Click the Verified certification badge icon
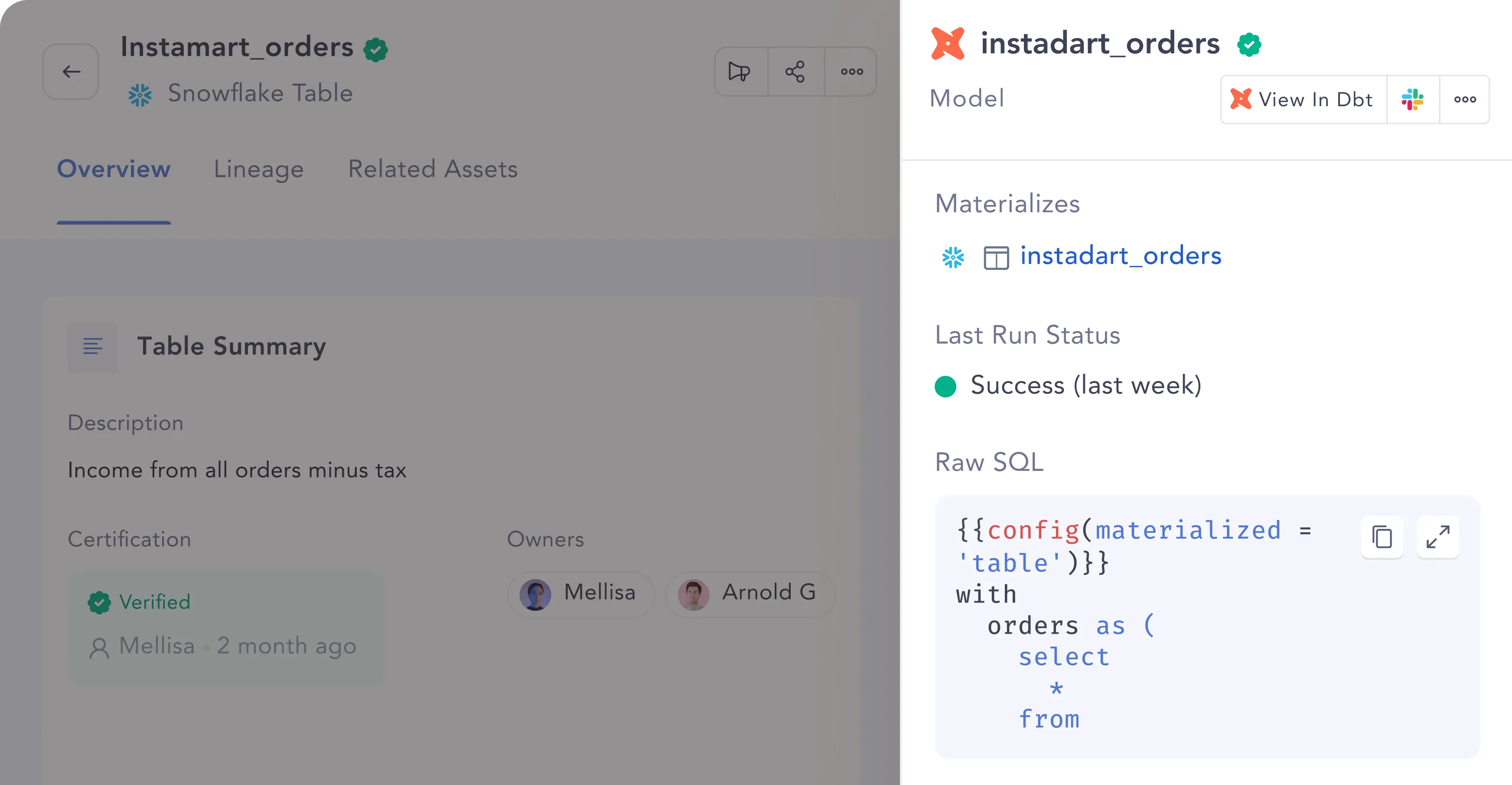 click(x=99, y=603)
